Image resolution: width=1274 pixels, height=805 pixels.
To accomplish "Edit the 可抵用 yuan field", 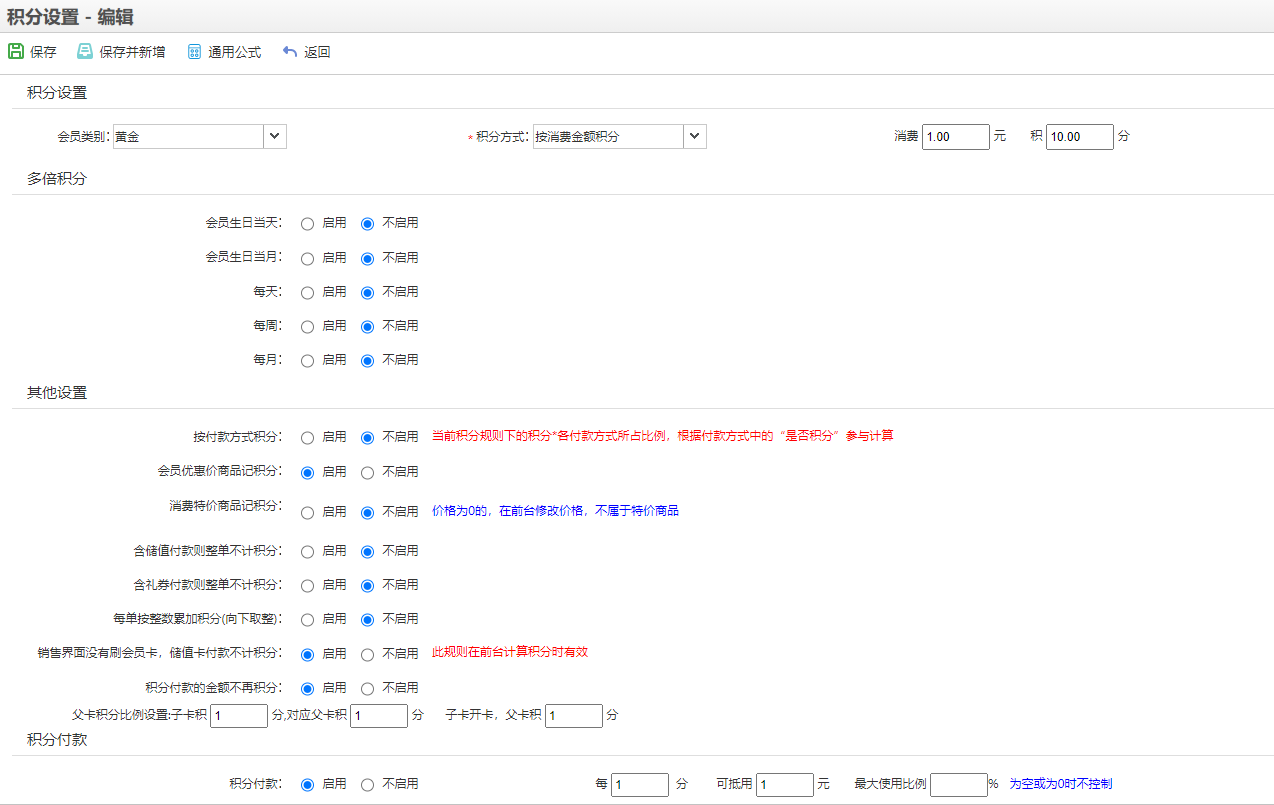I will pos(785,785).
